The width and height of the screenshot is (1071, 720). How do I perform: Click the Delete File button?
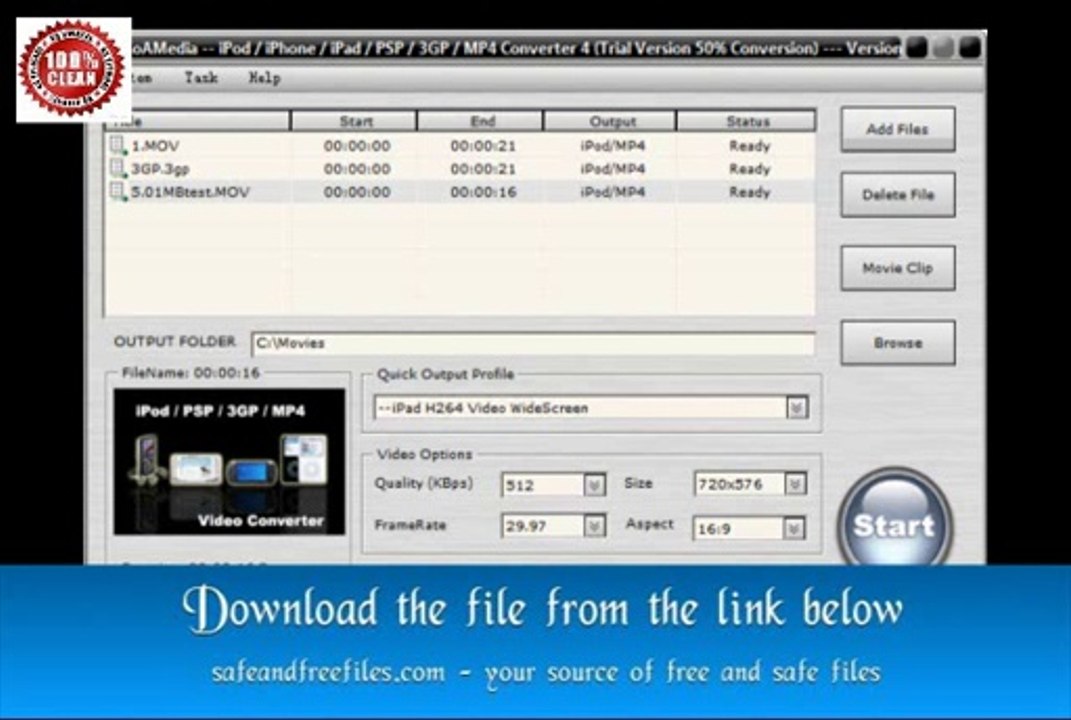pos(897,195)
